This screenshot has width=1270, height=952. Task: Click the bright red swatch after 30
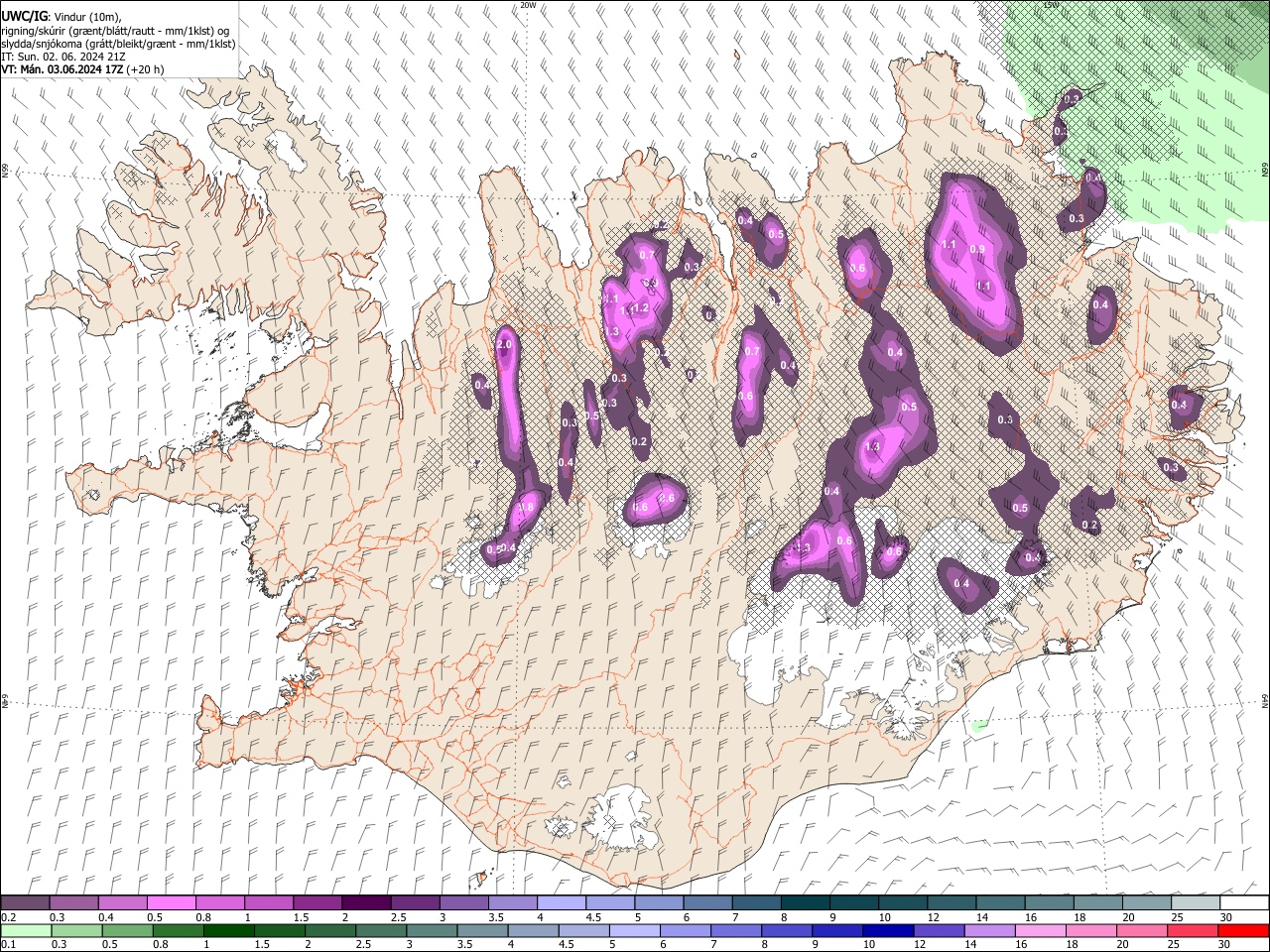coord(1244,930)
